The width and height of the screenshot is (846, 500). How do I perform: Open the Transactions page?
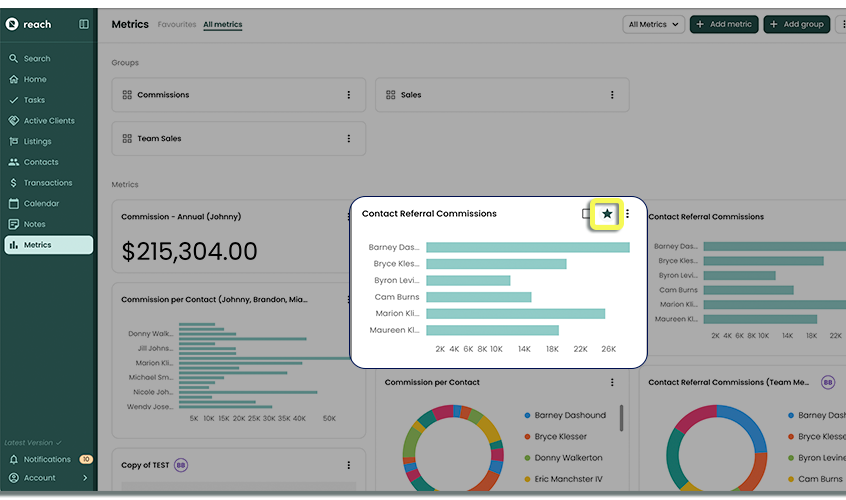(x=48, y=183)
